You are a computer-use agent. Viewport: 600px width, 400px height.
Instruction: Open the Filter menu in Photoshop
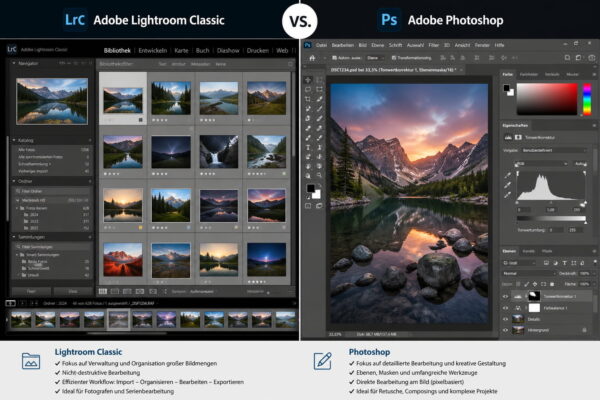434,45
